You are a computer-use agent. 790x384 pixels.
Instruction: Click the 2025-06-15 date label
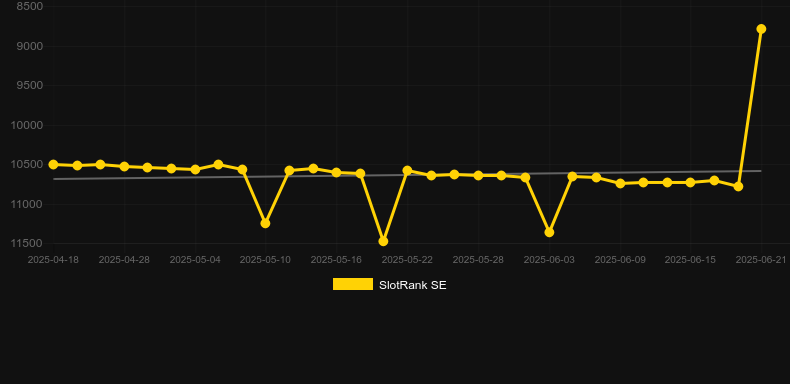690,260
